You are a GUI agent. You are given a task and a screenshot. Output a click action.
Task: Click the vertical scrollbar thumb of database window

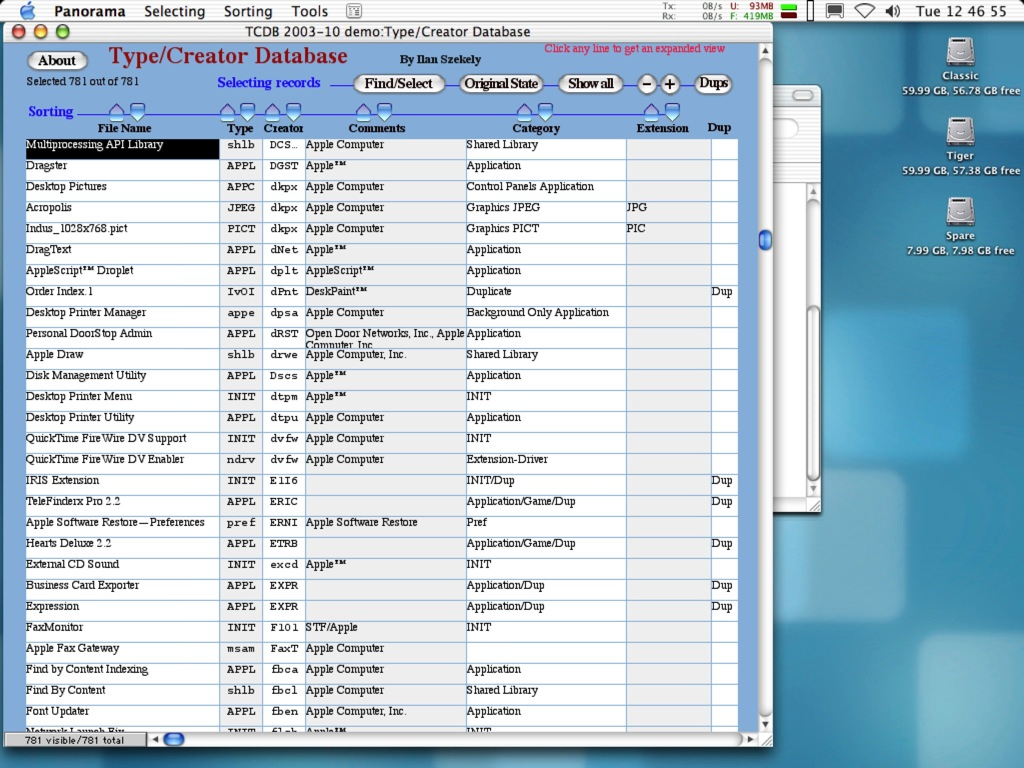(x=765, y=240)
